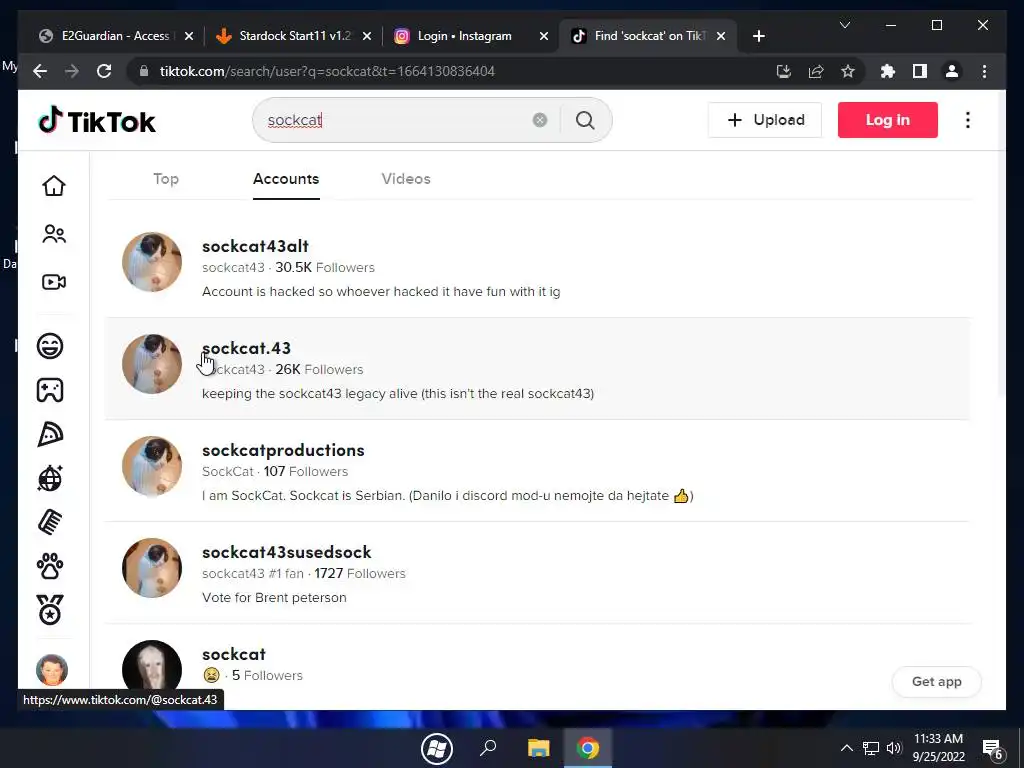Click the clock showing 11:33 AM

click(x=938, y=739)
